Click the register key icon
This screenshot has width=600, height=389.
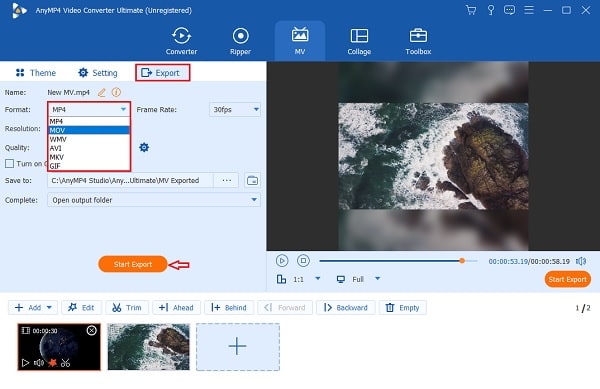click(x=491, y=10)
